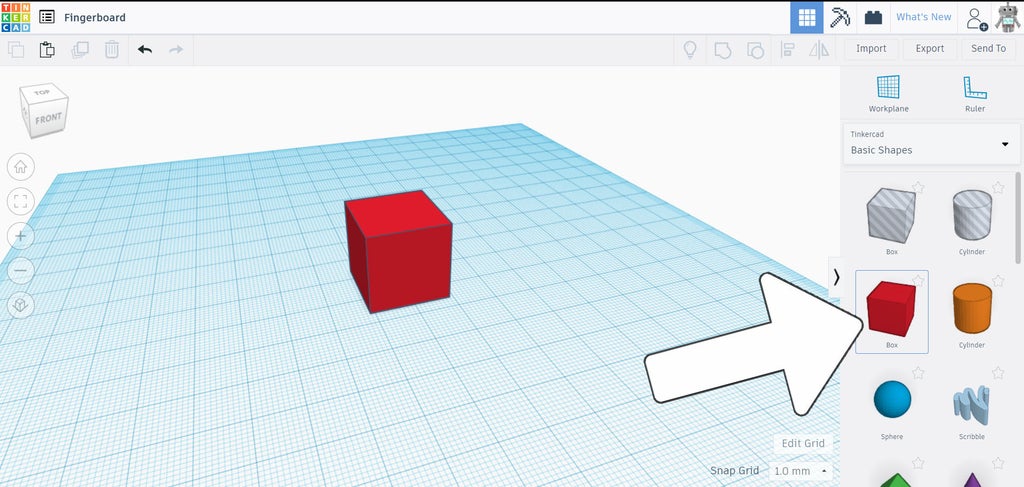1024x487 pixels.
Task: Click the Tinkercad logo
Action: click(x=16, y=17)
